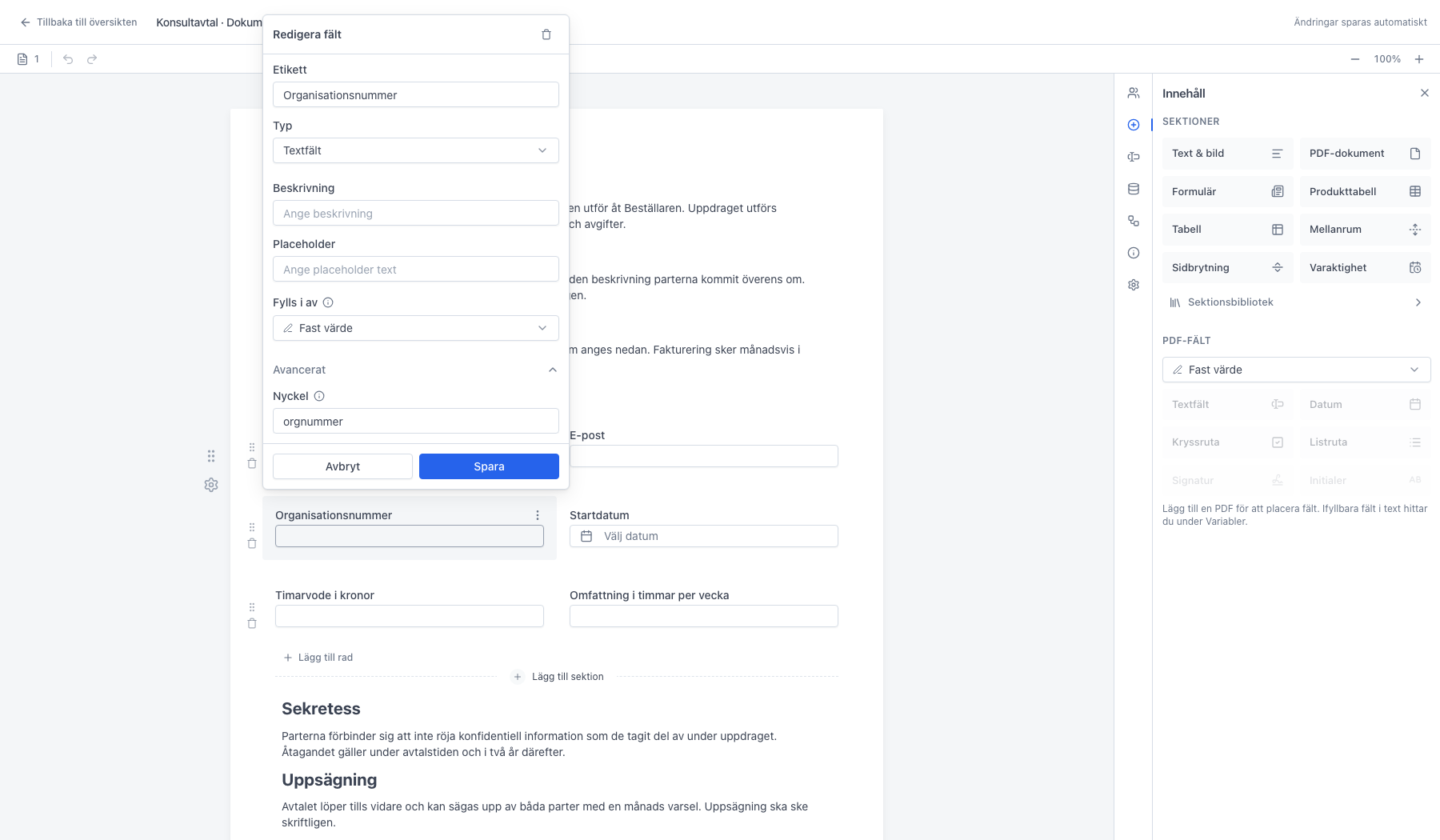
Task: Open the Startdatum date picker field
Action: [704, 536]
